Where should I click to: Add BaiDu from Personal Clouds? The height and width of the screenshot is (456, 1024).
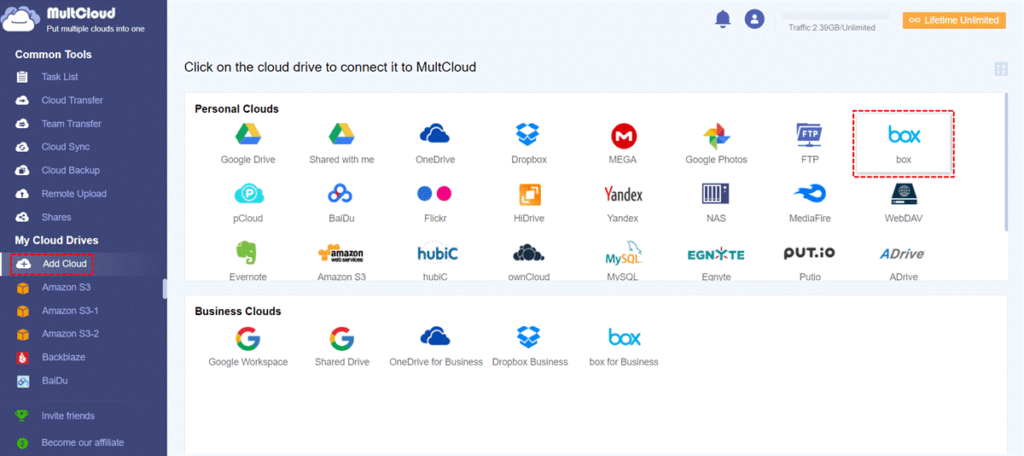(x=342, y=203)
